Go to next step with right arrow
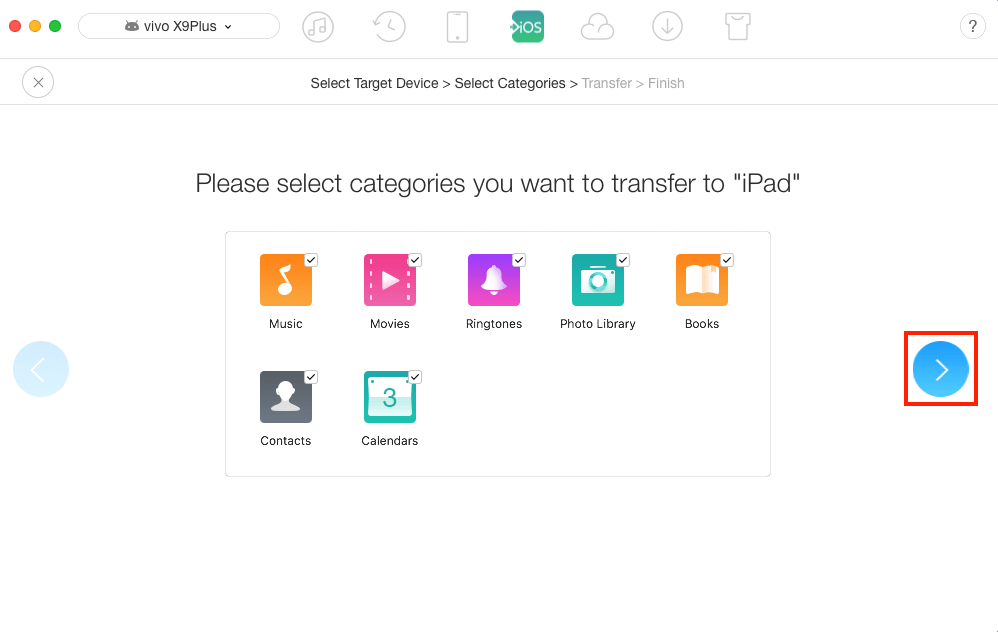 click(x=941, y=369)
